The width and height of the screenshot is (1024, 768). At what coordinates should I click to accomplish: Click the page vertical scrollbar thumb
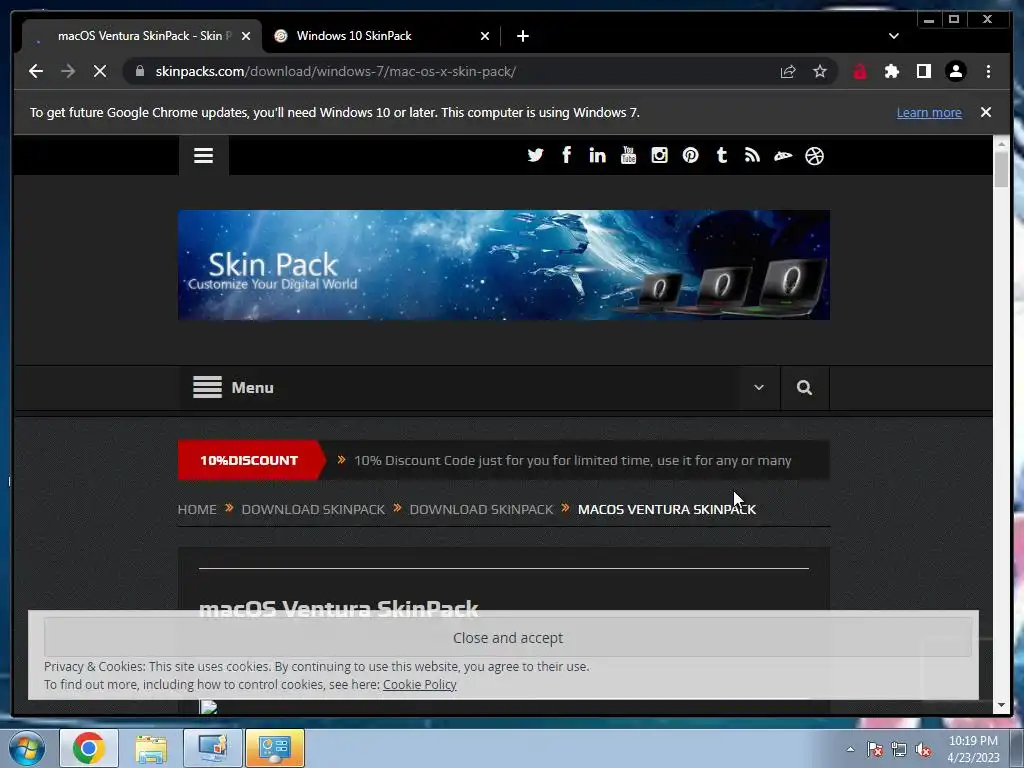point(1001,168)
